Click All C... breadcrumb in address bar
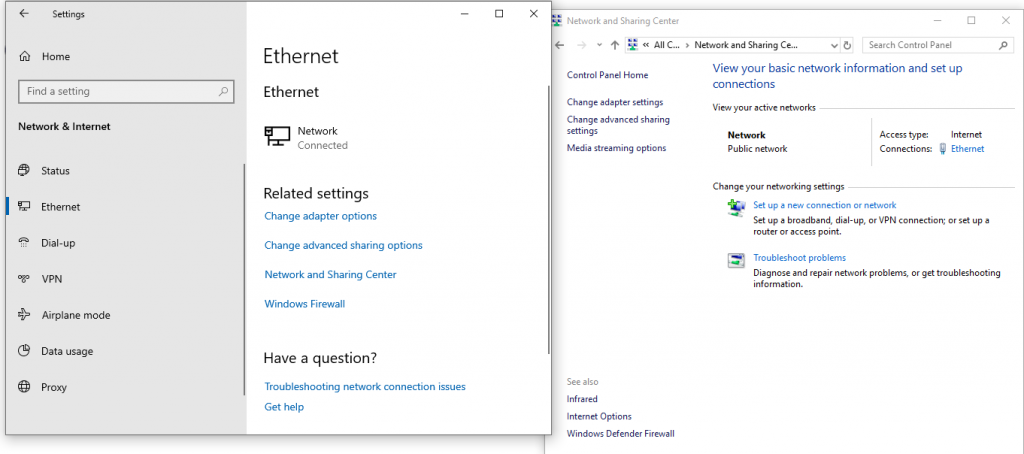 667,45
